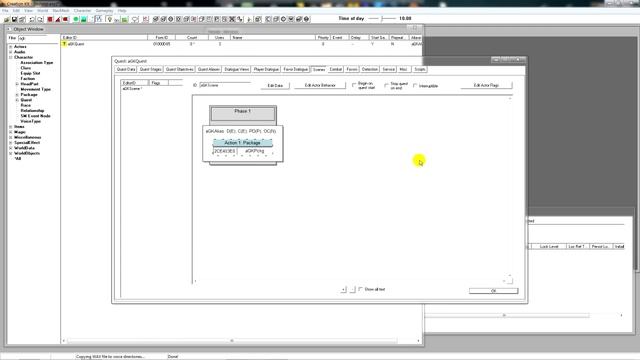Click the Edit Actor Behavior button
640x360 pixels.
tap(320, 85)
